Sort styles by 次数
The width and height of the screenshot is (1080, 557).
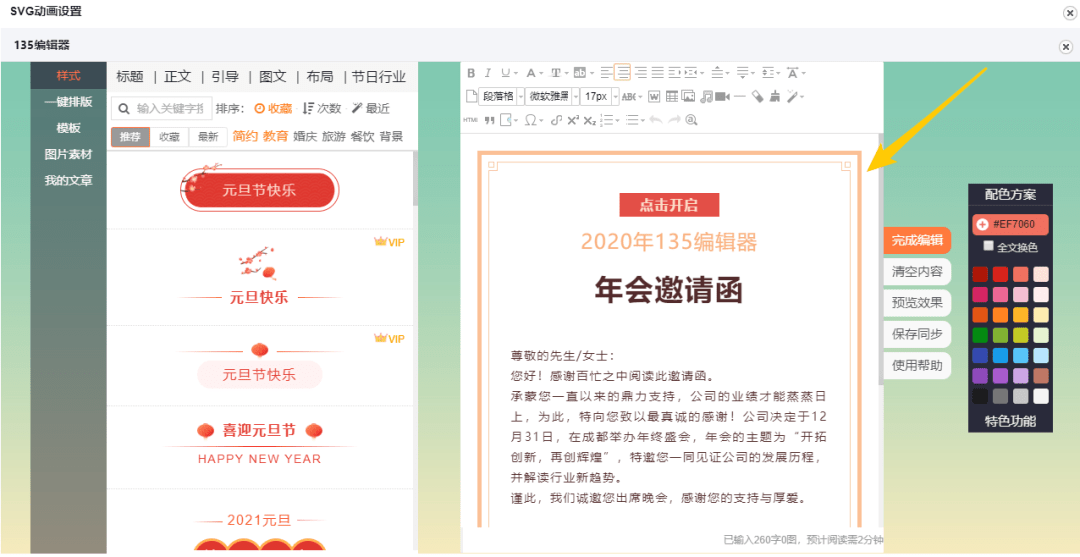pyautogui.click(x=322, y=108)
